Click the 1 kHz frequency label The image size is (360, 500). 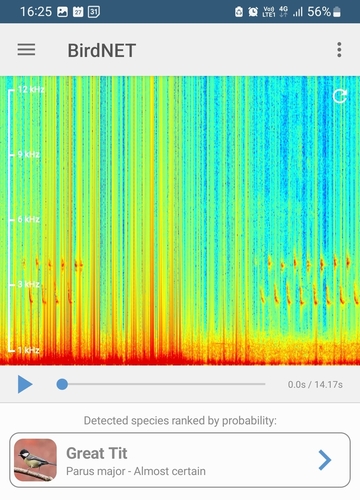click(29, 350)
